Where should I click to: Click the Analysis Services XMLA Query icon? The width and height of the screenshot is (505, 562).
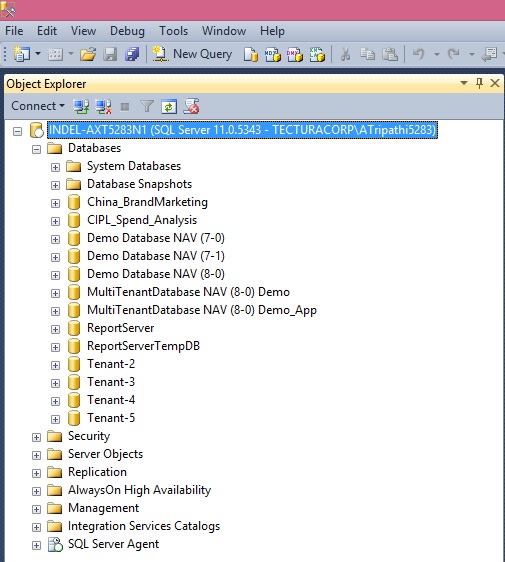point(317,54)
